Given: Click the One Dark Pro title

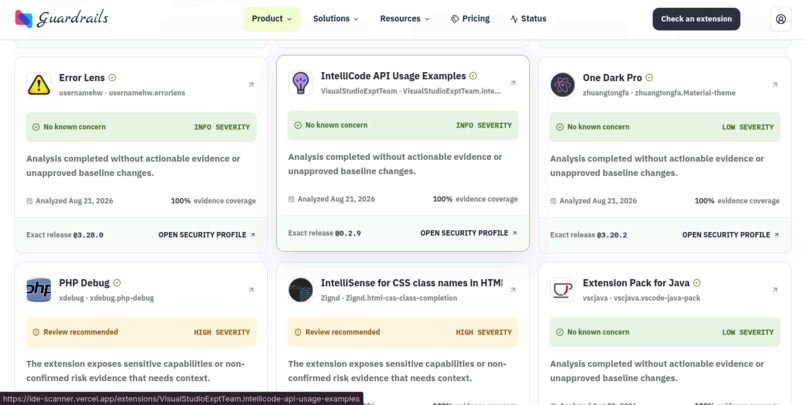Looking at the screenshot, I should coord(612,78).
